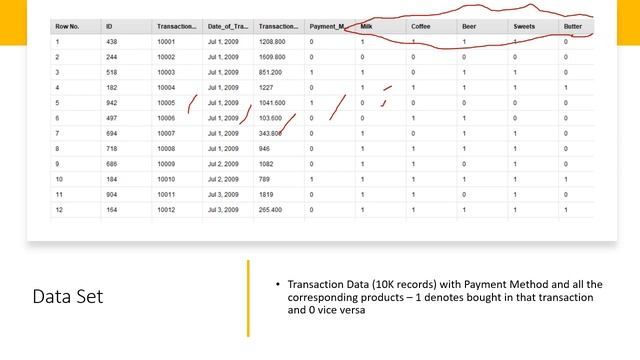The height and width of the screenshot is (360, 640).
Task: Select ID cell '438'
Action: 111,42
